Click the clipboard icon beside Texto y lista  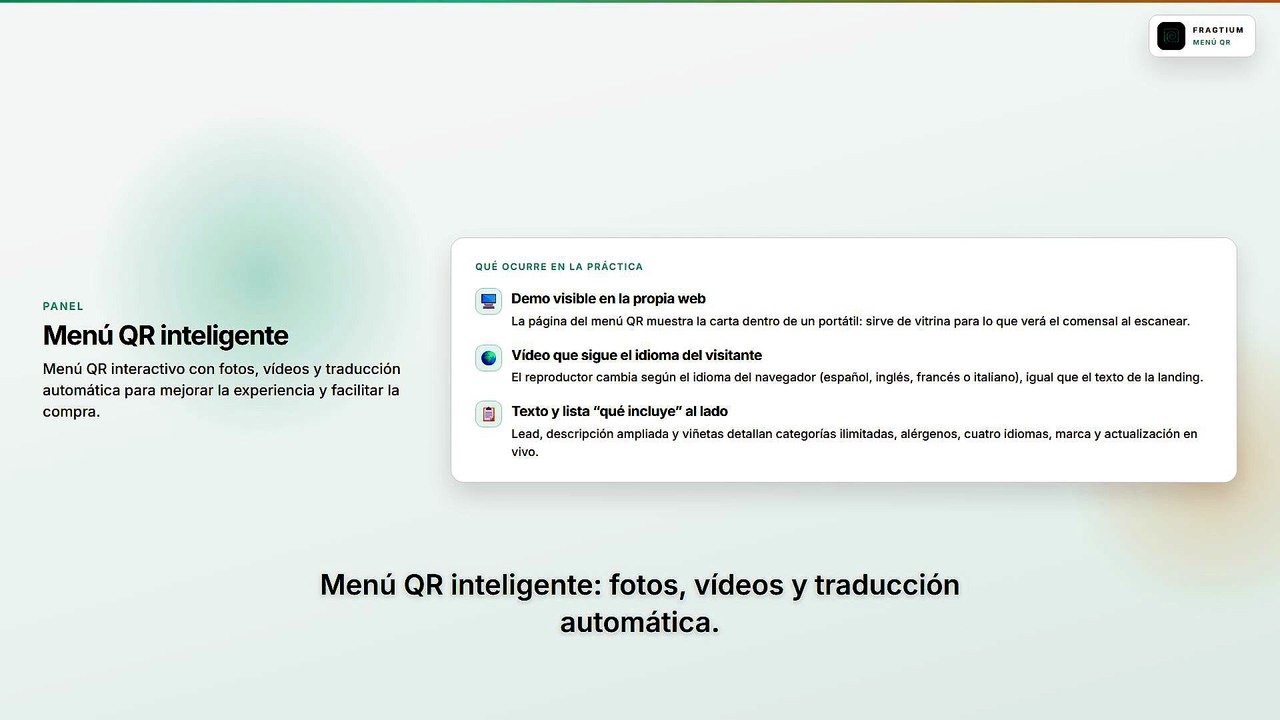(x=488, y=414)
